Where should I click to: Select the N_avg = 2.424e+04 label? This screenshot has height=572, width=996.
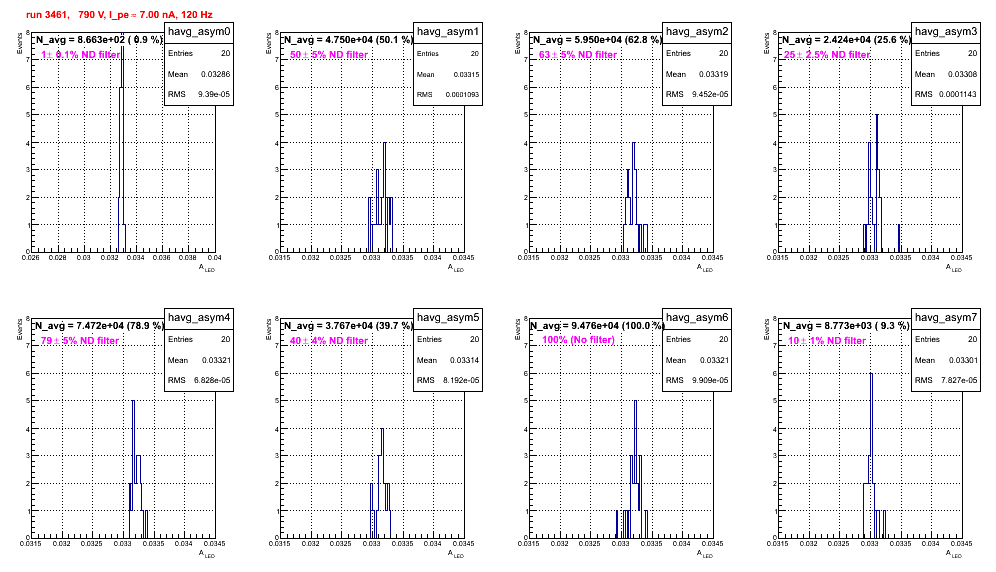pyautogui.click(x=846, y=39)
